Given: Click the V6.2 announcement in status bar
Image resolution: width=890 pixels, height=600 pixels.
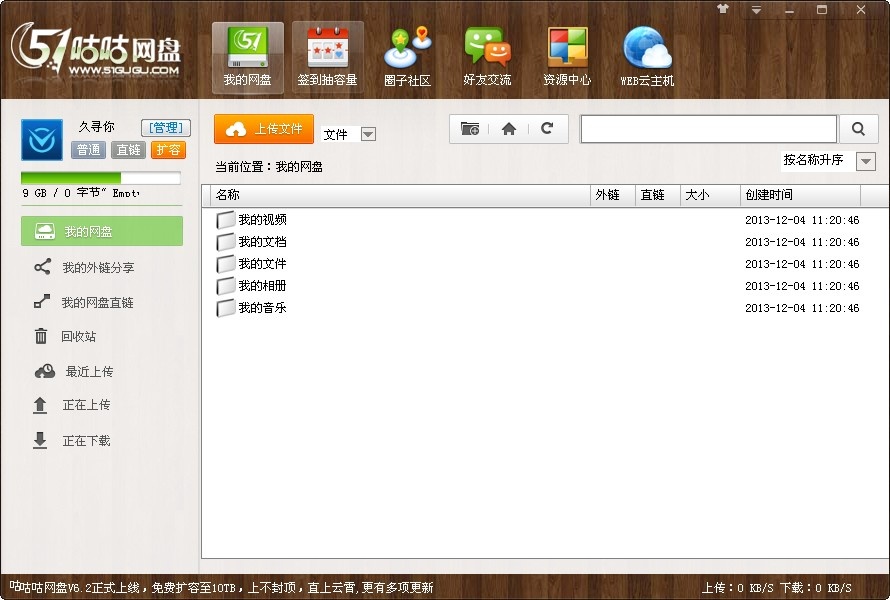Looking at the screenshot, I should [x=222, y=588].
